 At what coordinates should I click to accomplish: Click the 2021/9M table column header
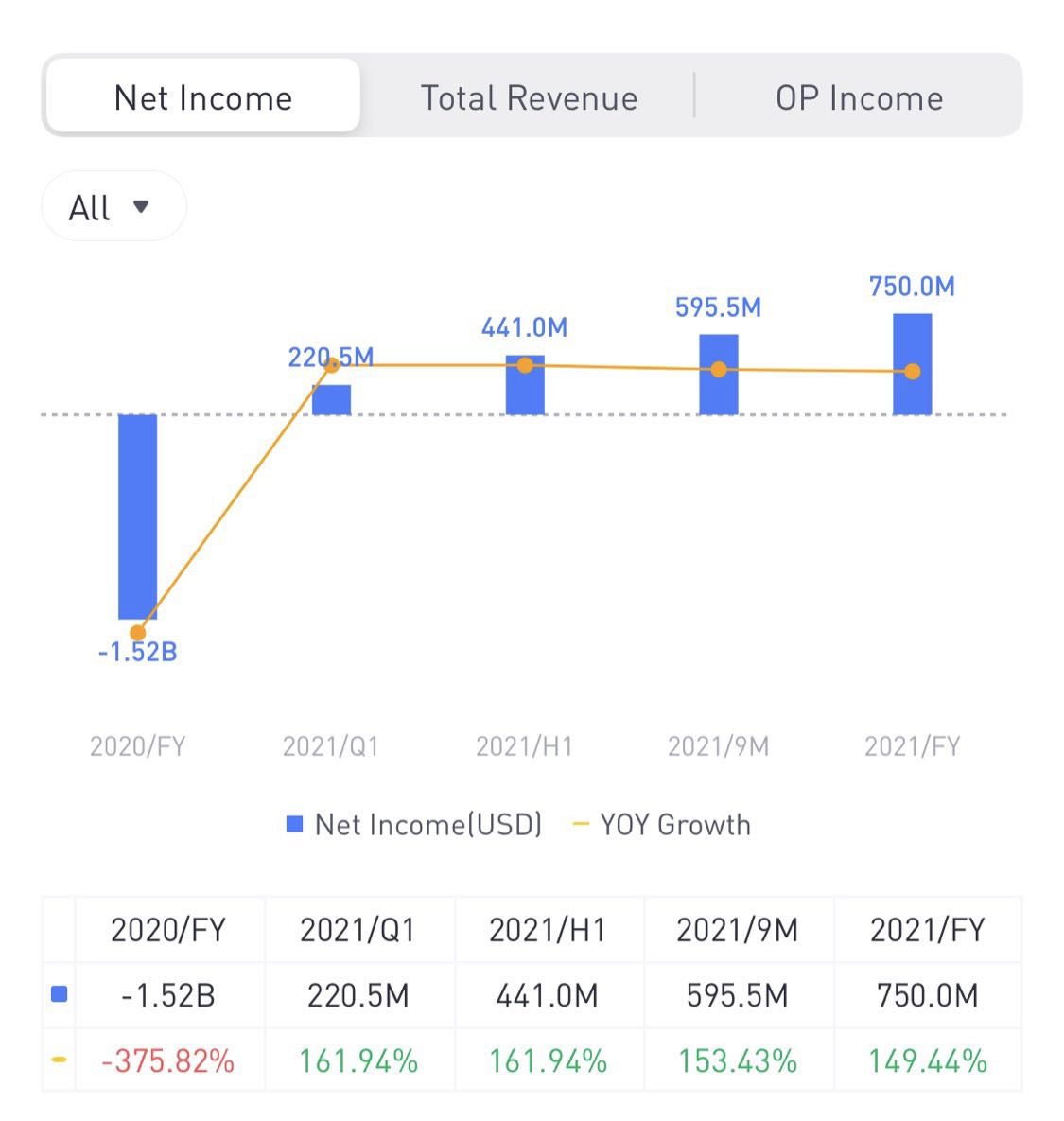point(738,930)
